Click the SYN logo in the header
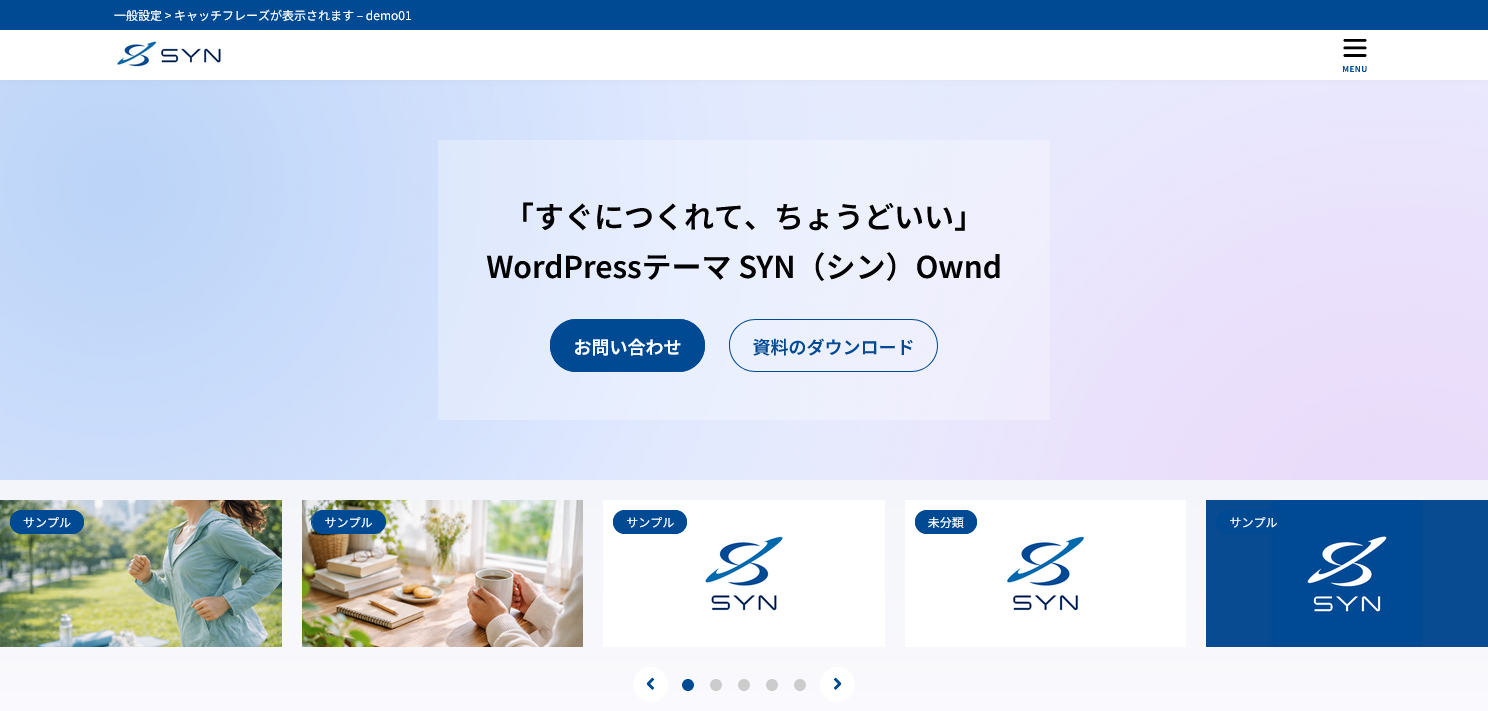 (x=168, y=54)
